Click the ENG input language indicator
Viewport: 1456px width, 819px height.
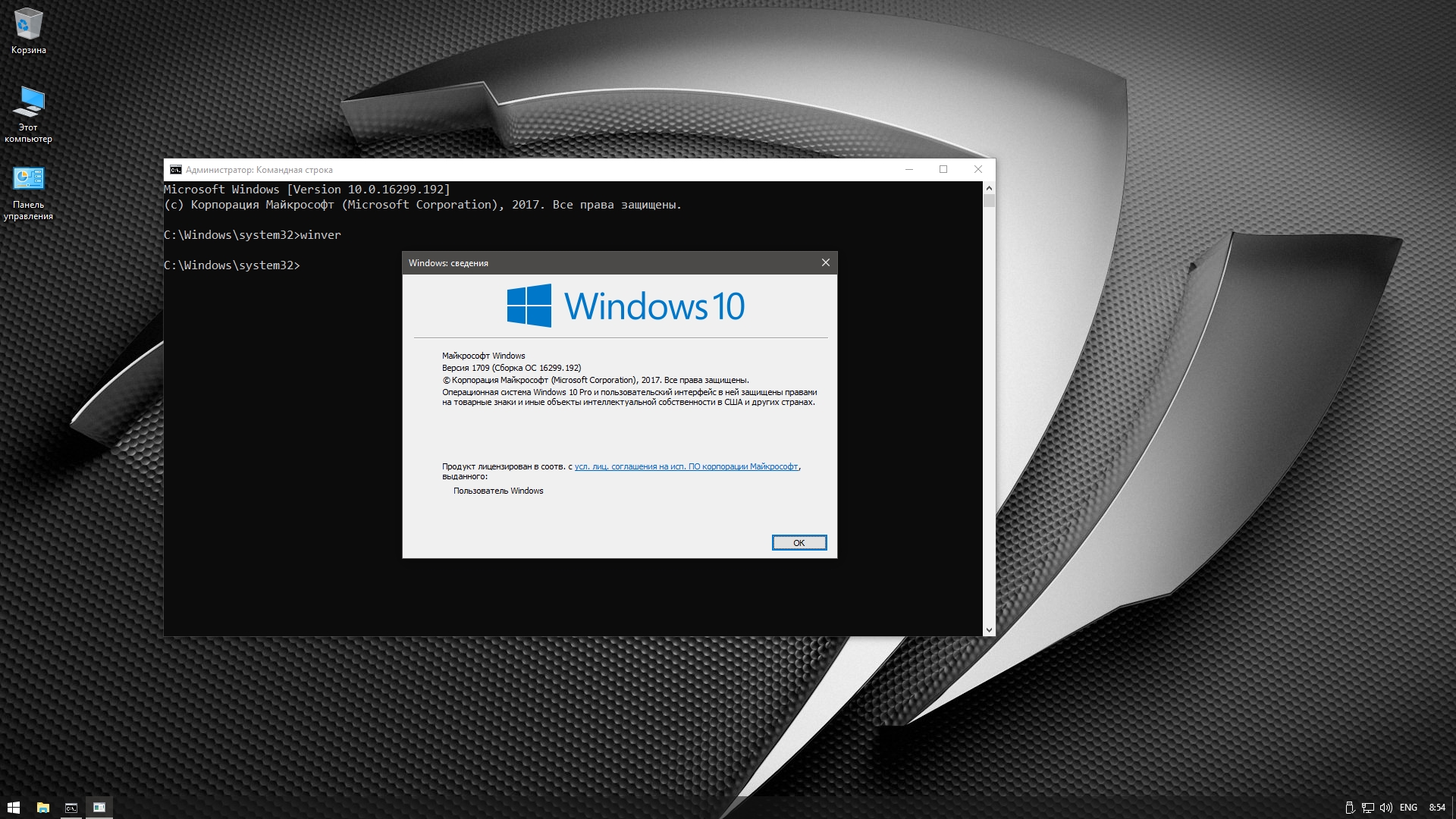pos(1408,808)
